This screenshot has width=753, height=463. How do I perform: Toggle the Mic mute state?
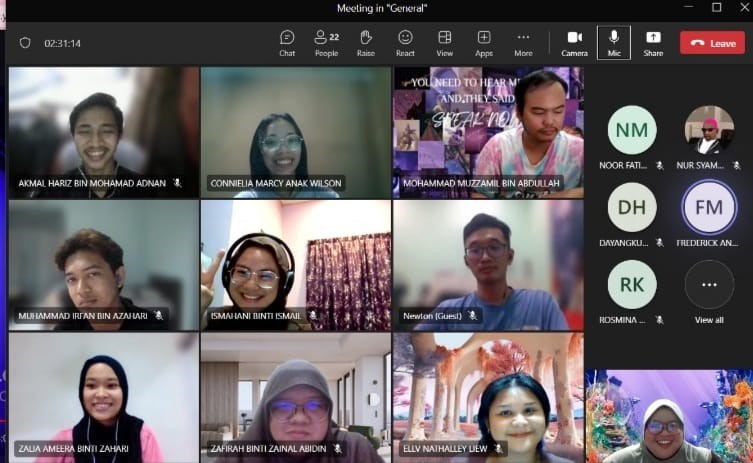[x=614, y=42]
